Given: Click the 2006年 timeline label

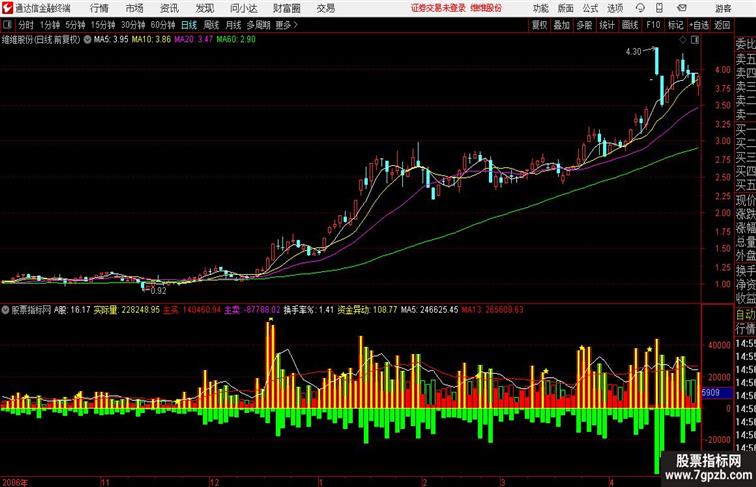Looking at the screenshot, I should [15, 482].
